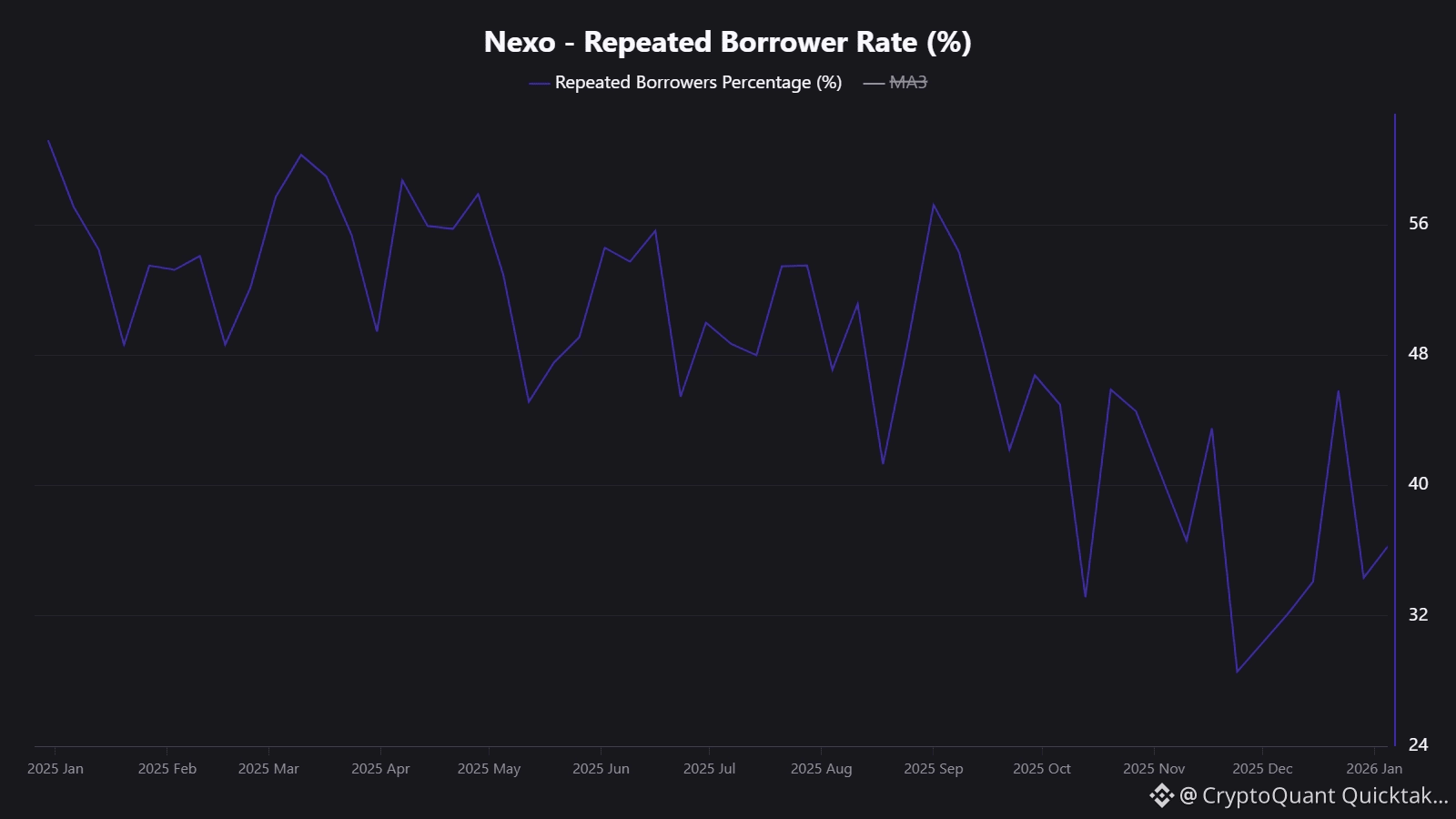Click the purple line swatch beside Repeated Borrowers
This screenshot has width=1456, height=819.
click(x=540, y=84)
